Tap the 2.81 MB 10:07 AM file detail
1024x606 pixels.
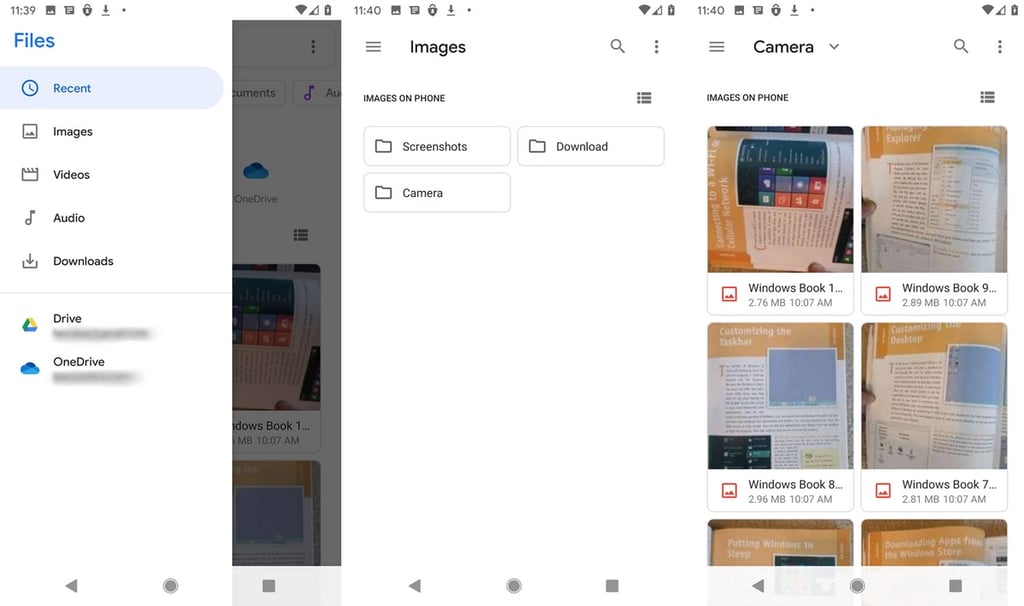pyautogui.click(x=944, y=499)
